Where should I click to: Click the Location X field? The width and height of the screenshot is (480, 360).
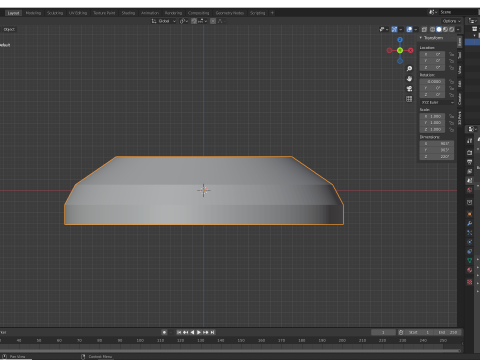432,54
